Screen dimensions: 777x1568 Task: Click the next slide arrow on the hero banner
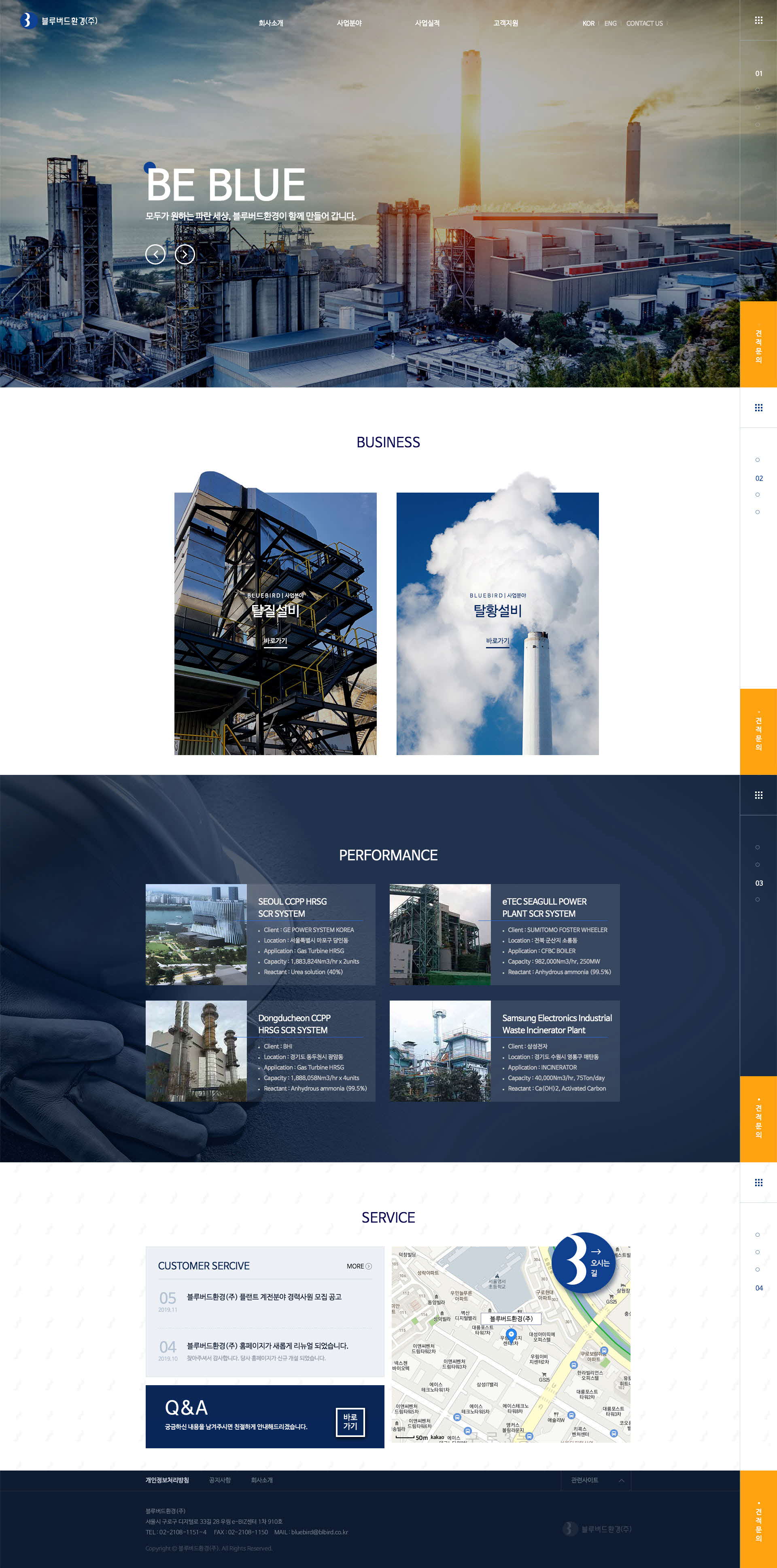pyautogui.click(x=185, y=254)
